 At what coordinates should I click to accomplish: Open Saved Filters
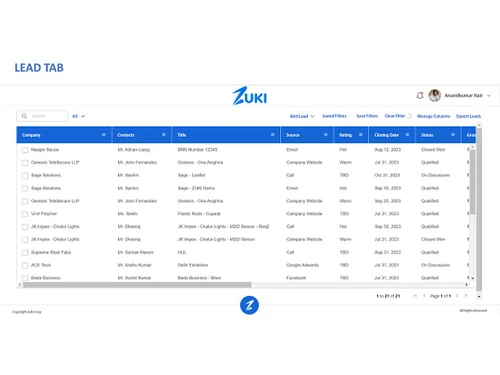334,116
